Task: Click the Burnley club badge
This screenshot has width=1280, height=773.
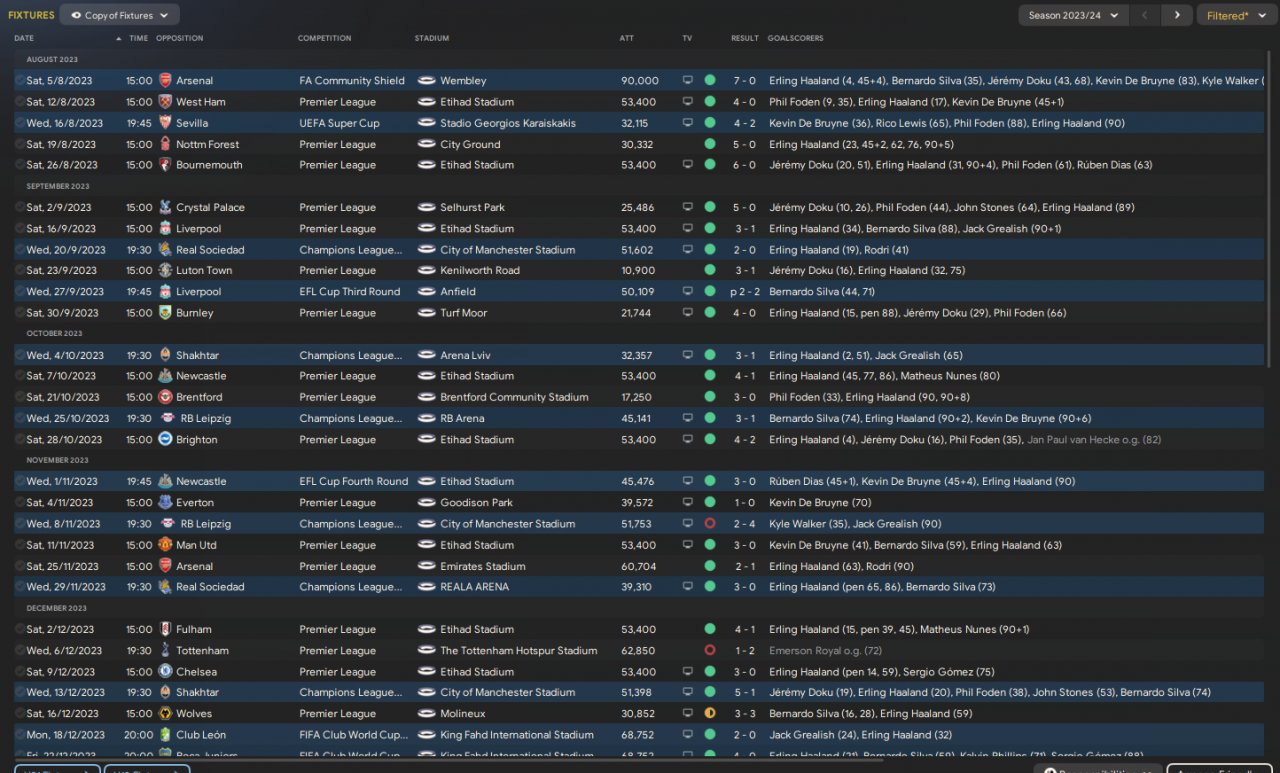Action: (165, 313)
